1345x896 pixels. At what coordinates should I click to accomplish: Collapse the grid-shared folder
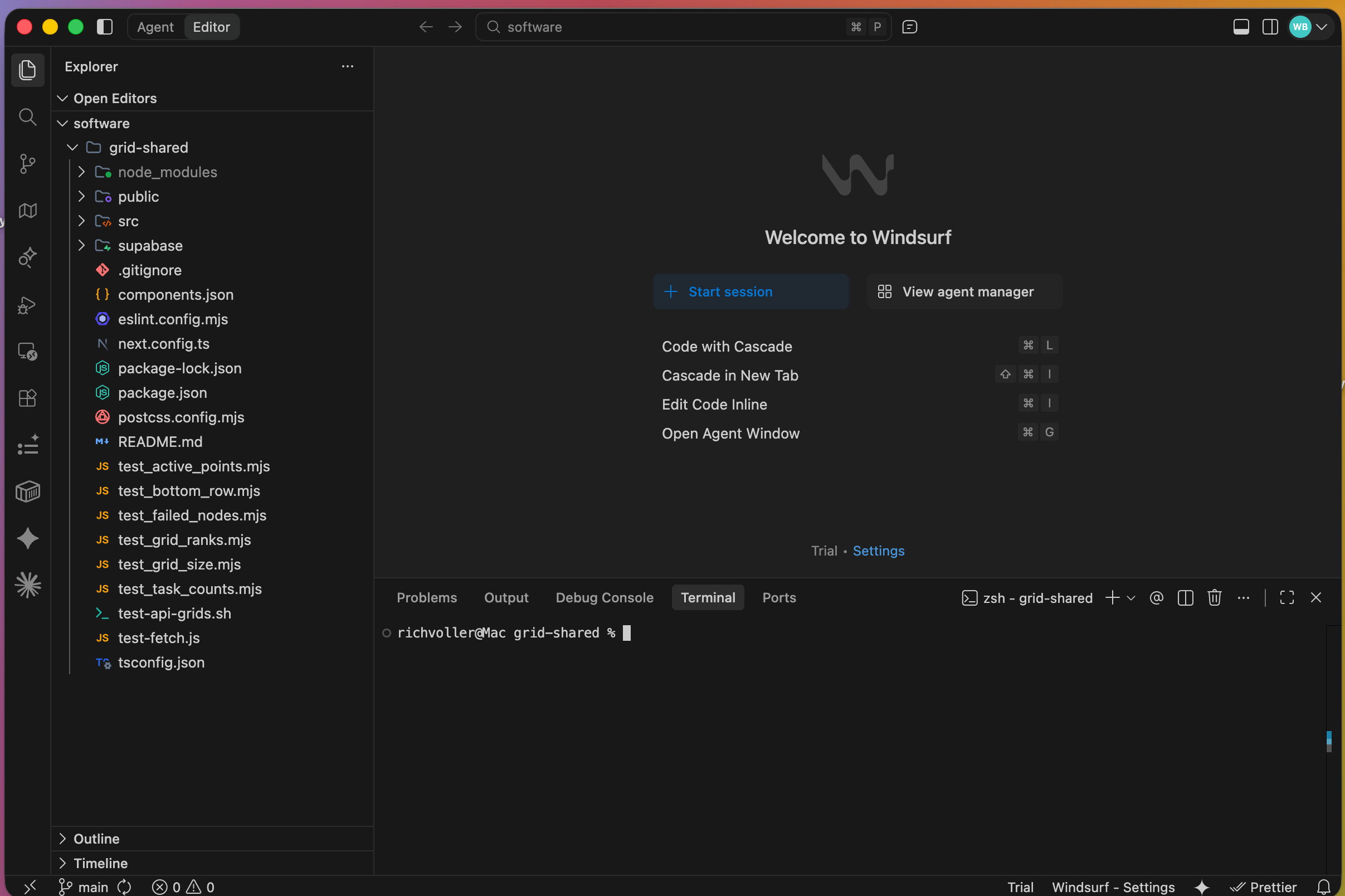[x=72, y=148]
